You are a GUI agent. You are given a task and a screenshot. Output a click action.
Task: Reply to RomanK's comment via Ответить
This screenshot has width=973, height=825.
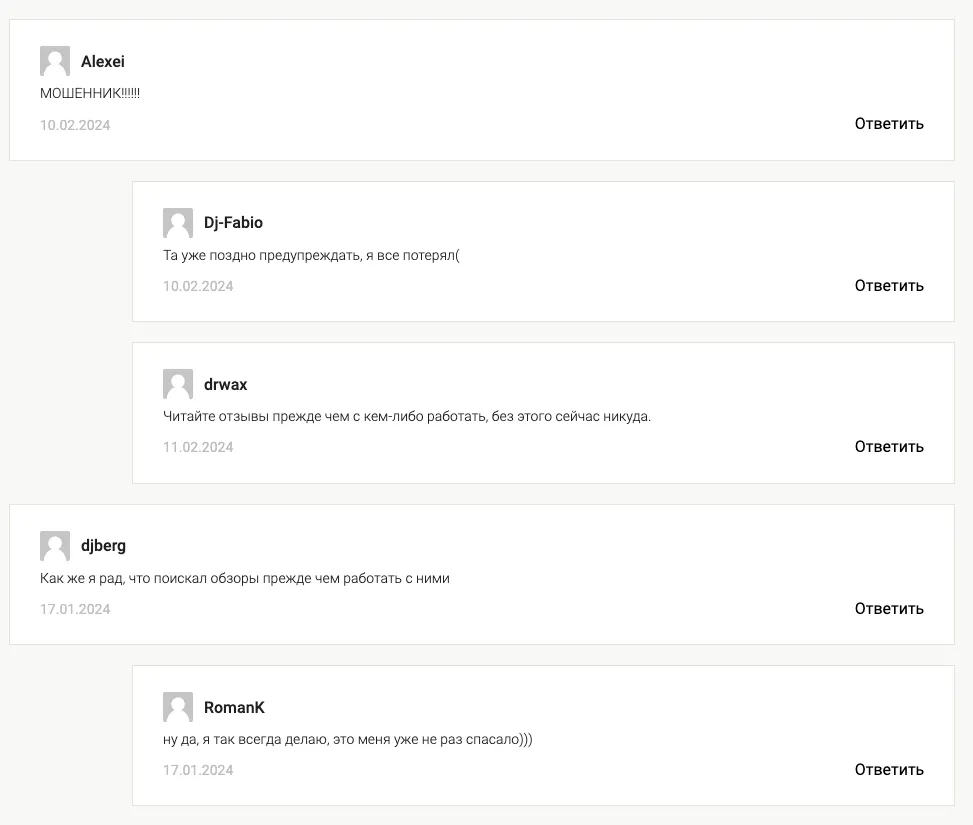[x=889, y=769]
